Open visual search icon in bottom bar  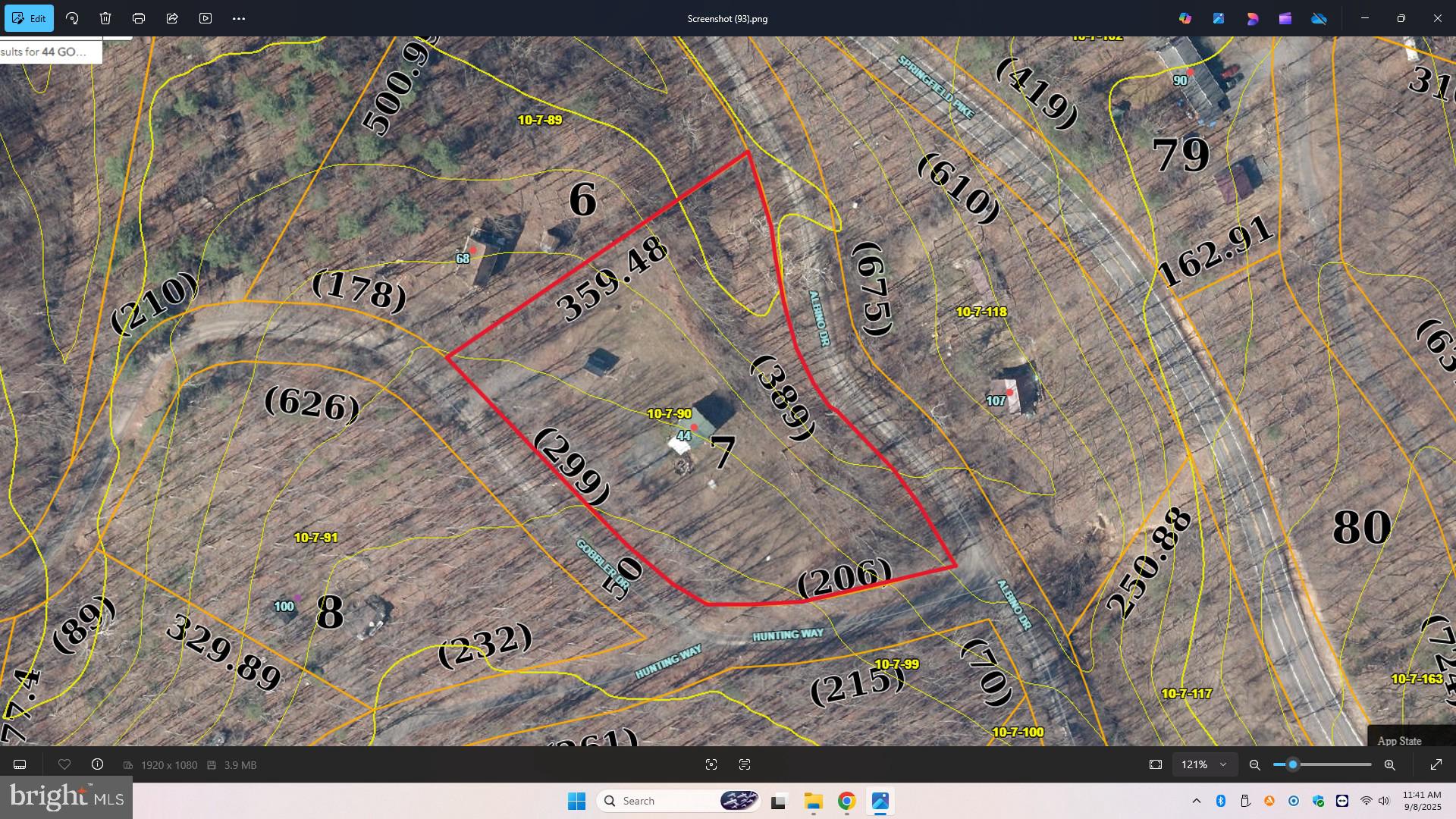tap(711, 764)
